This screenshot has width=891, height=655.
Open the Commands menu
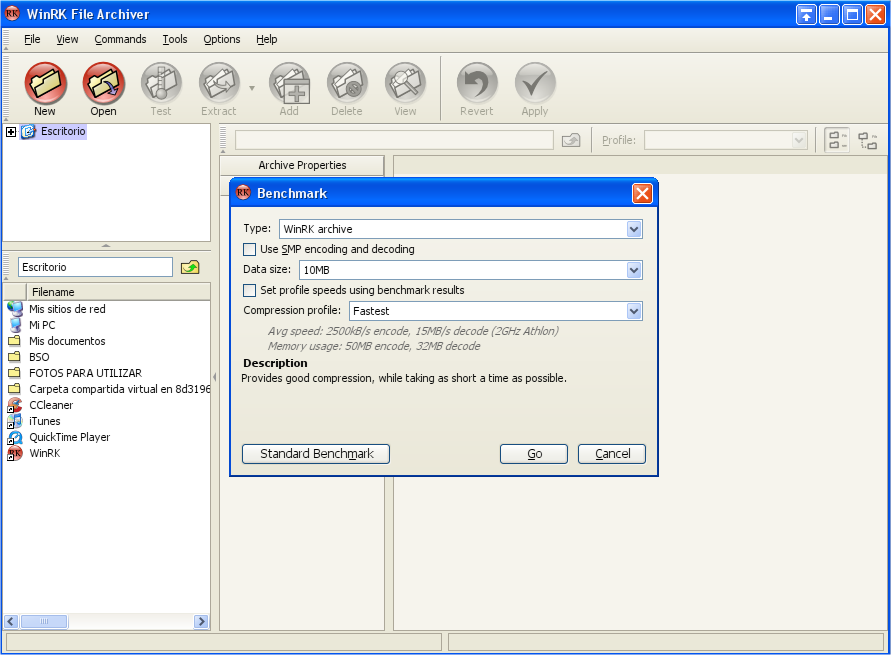(120, 39)
